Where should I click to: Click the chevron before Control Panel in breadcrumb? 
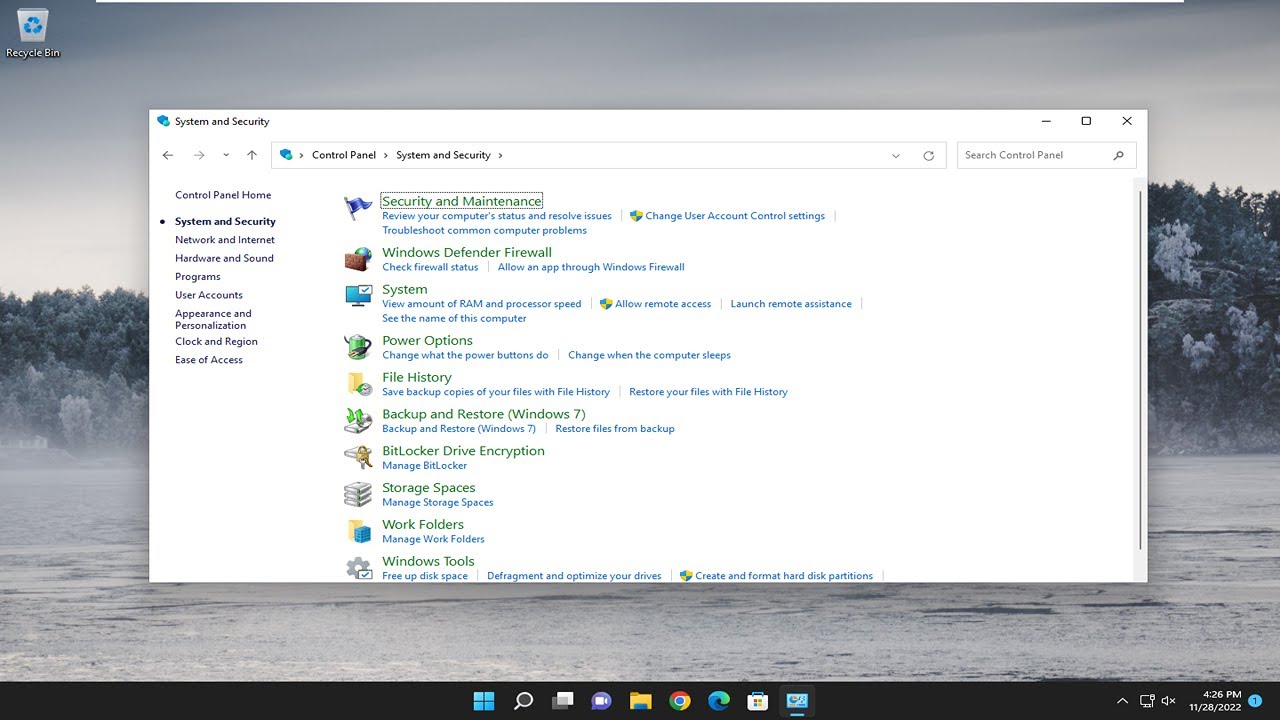(302, 155)
